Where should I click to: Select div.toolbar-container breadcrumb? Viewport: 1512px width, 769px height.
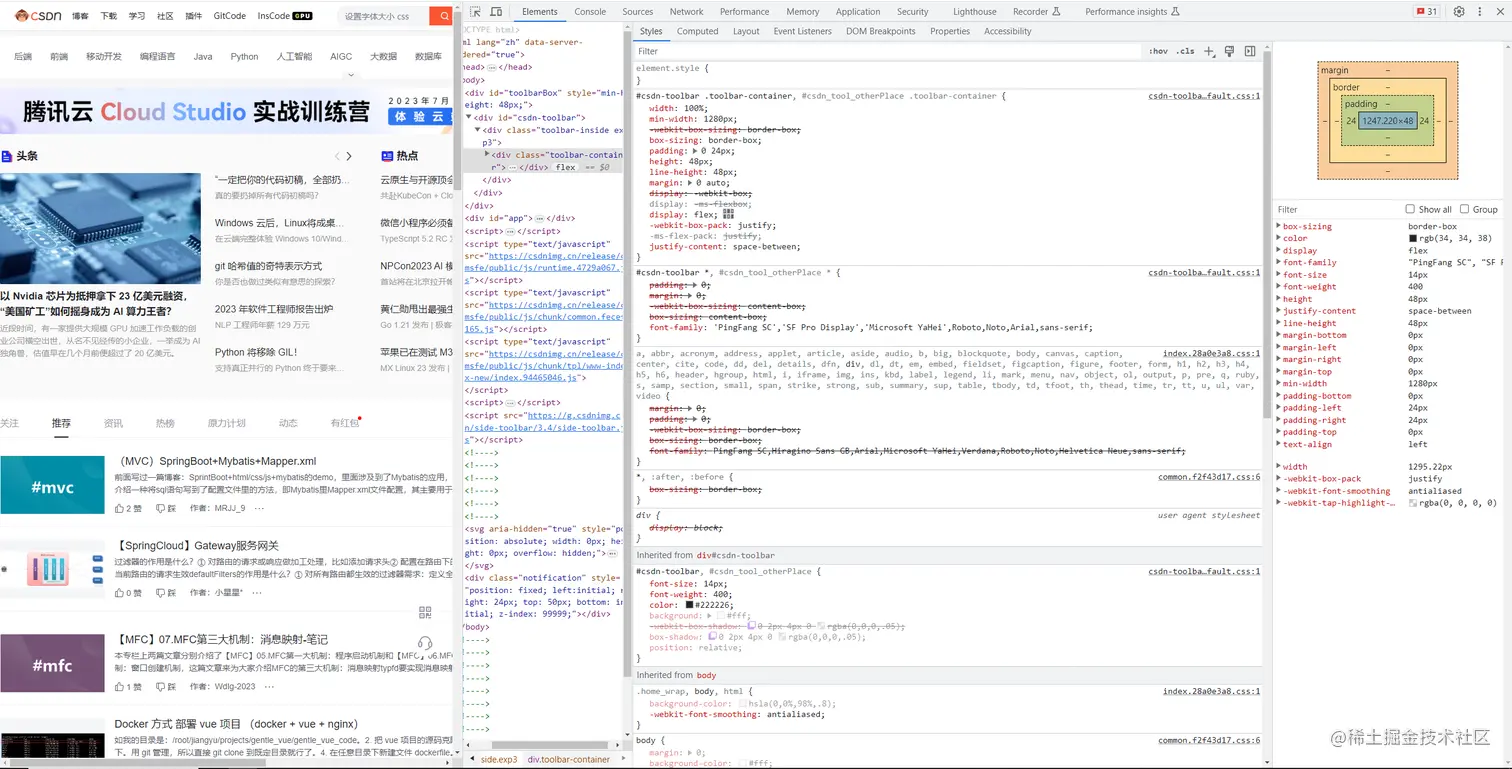[x=569, y=759]
